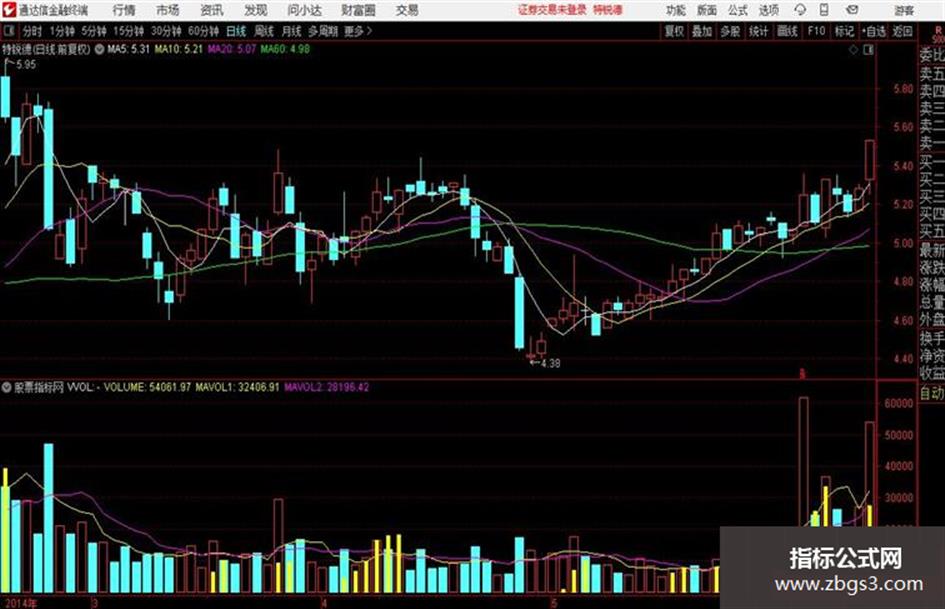Click the 证券交易未登录 status link

pyautogui.click(x=552, y=10)
